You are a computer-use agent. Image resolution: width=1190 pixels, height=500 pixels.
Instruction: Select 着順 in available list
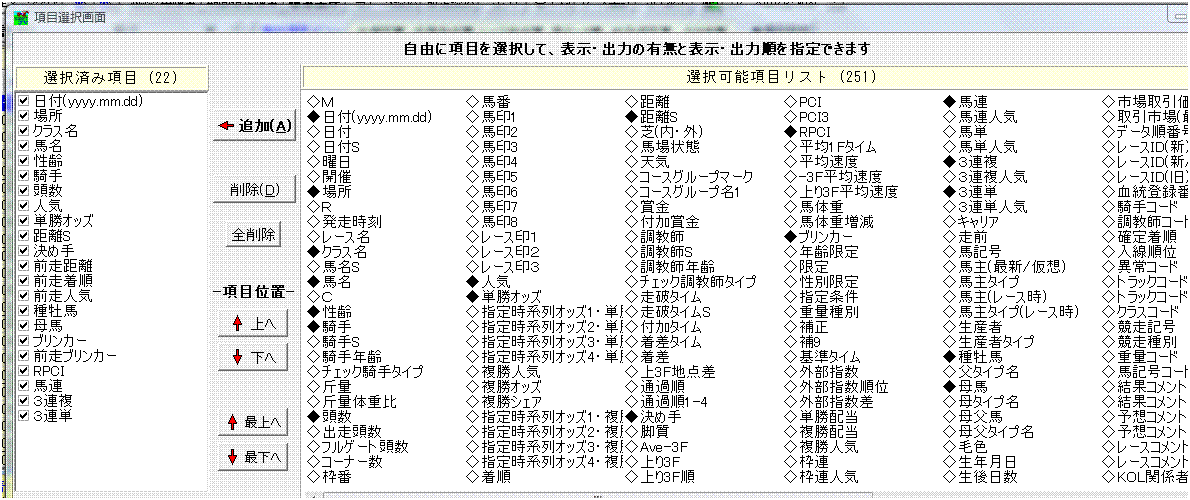489,477
